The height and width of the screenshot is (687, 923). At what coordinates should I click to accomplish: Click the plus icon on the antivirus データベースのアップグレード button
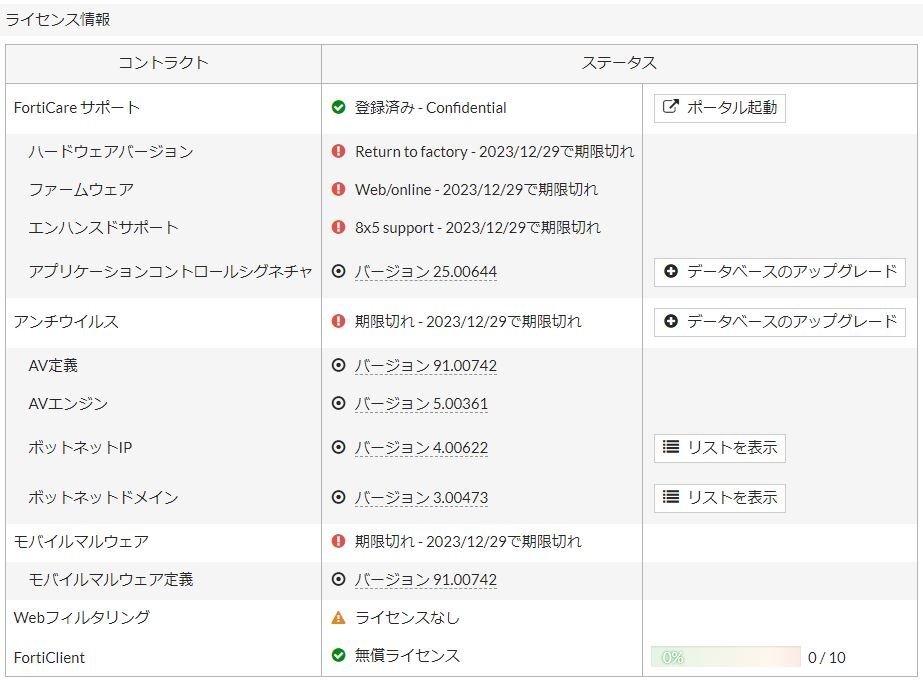tap(672, 322)
